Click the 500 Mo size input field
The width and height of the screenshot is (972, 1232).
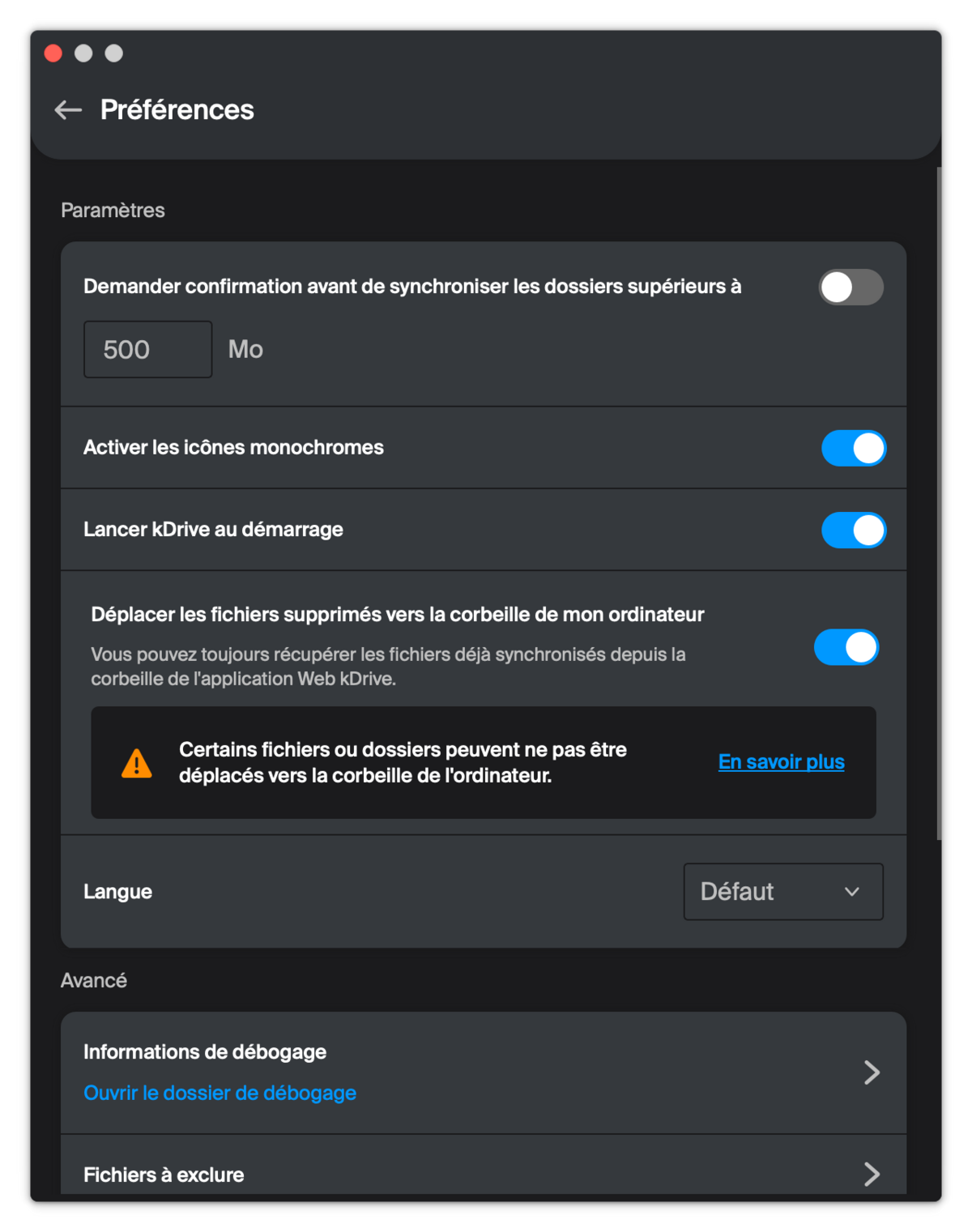click(148, 349)
